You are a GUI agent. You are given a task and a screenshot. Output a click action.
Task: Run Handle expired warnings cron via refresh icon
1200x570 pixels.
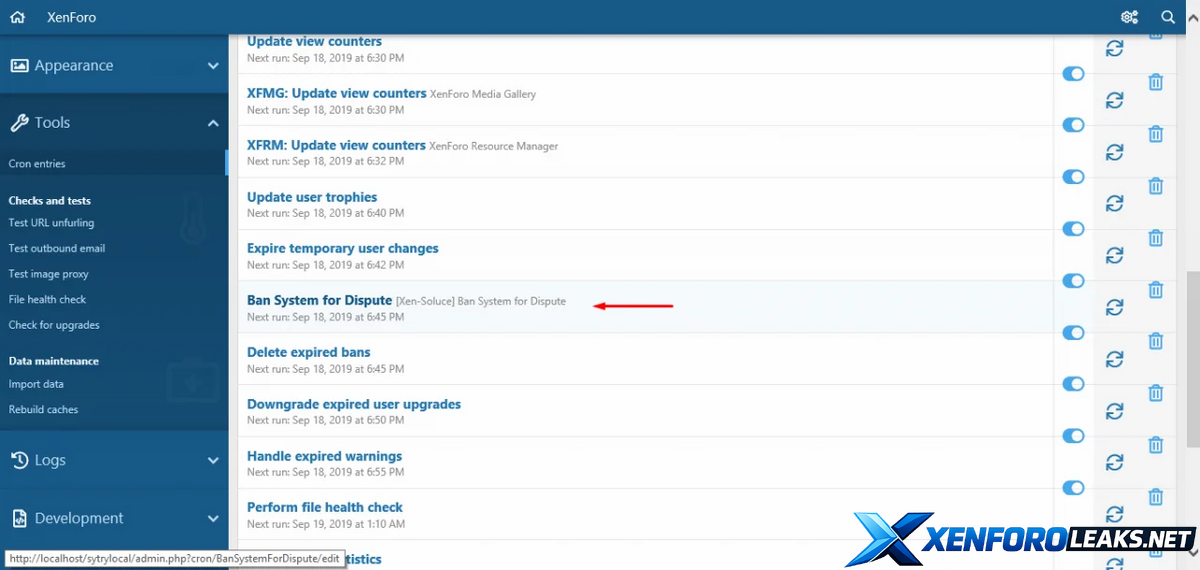(x=1115, y=462)
